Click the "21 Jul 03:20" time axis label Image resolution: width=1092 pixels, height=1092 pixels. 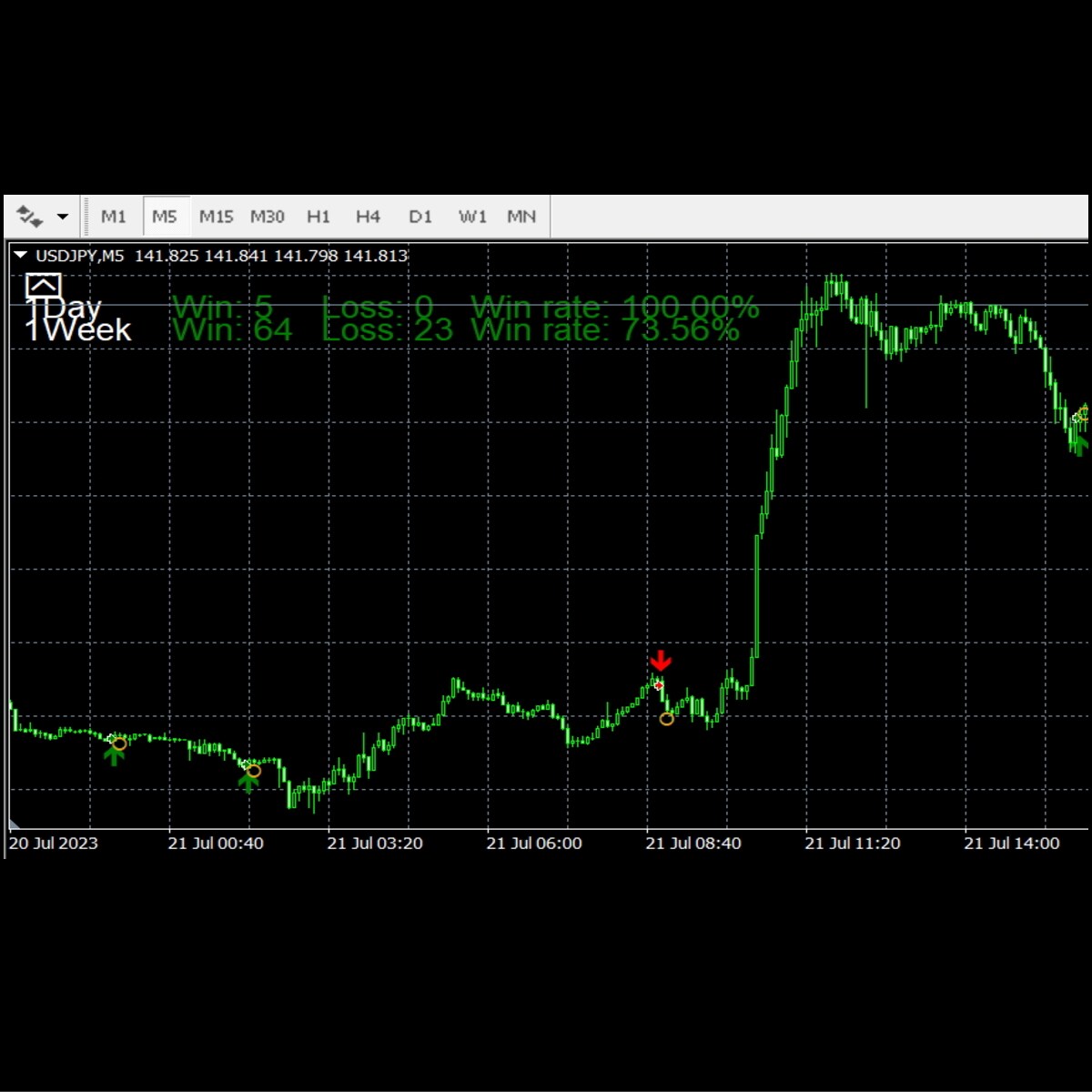375,844
